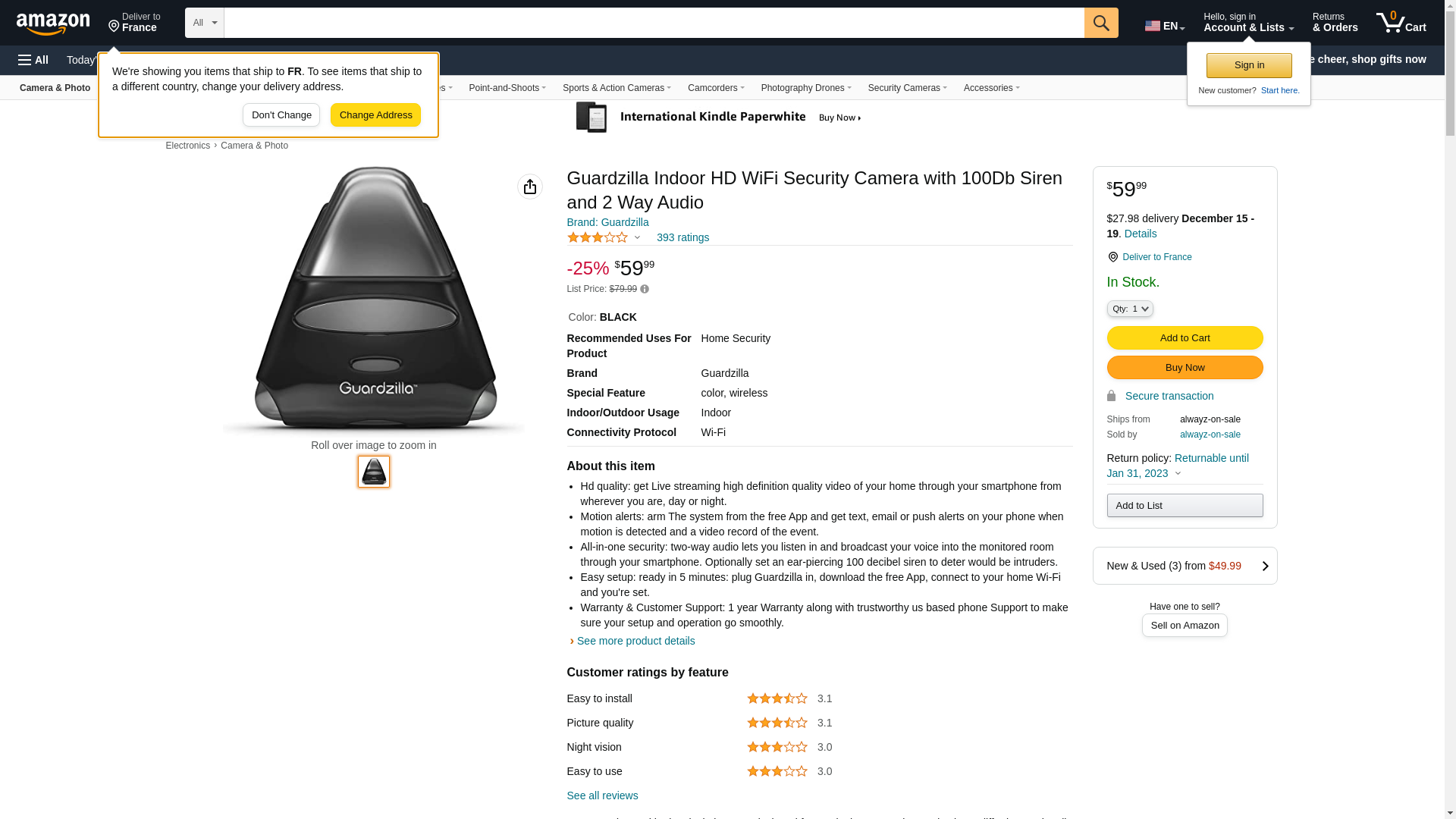Open the 393 ratings link
Viewport: 1456px width, 819px height.
[x=682, y=237]
